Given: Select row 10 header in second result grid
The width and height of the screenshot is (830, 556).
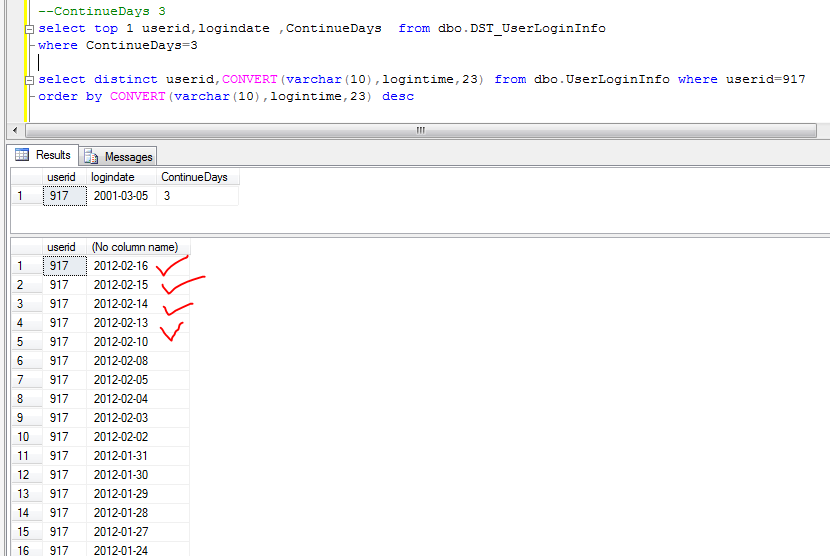Looking at the screenshot, I should coord(27,437).
